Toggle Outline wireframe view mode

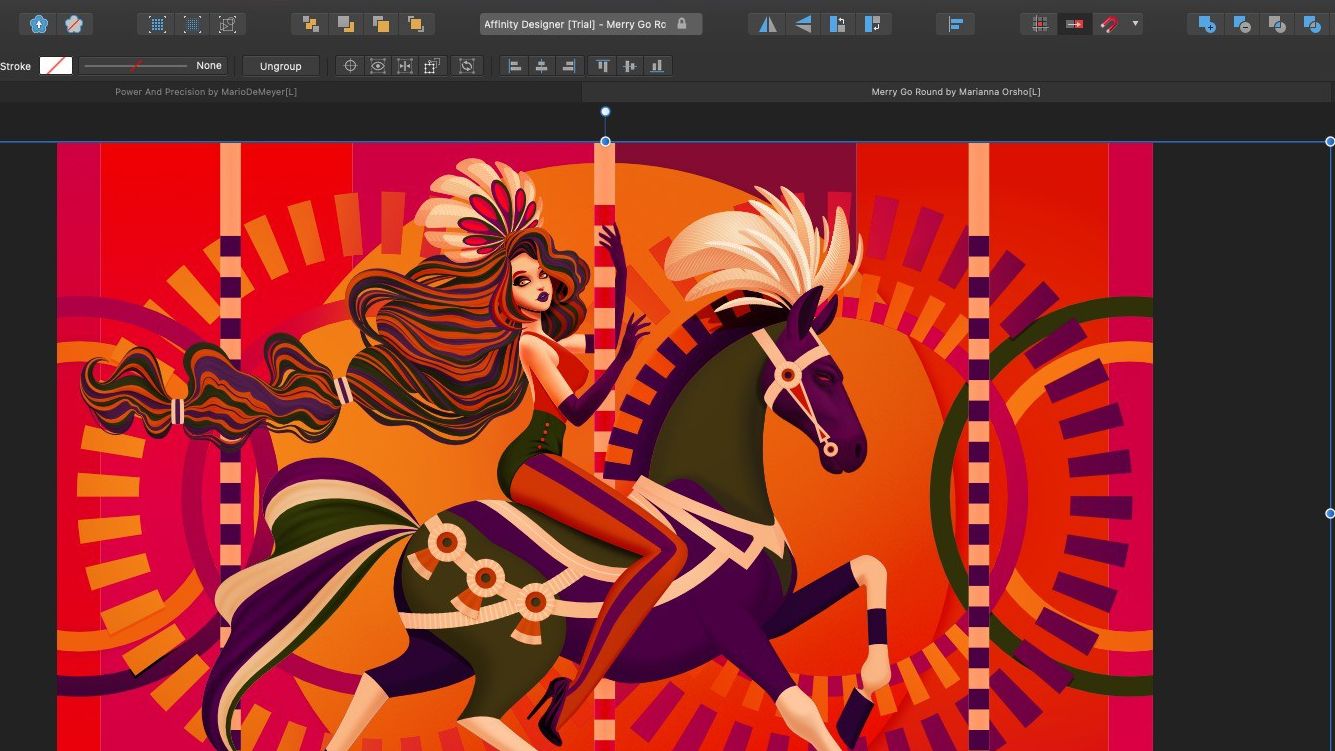tap(228, 24)
